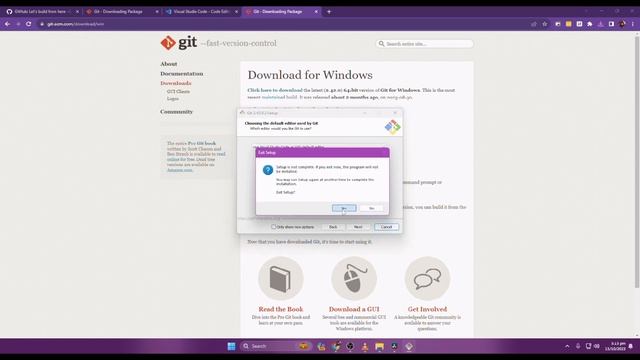Click the Exit Setup question mark icon
Screen dimensions: 640x360
click(268, 170)
